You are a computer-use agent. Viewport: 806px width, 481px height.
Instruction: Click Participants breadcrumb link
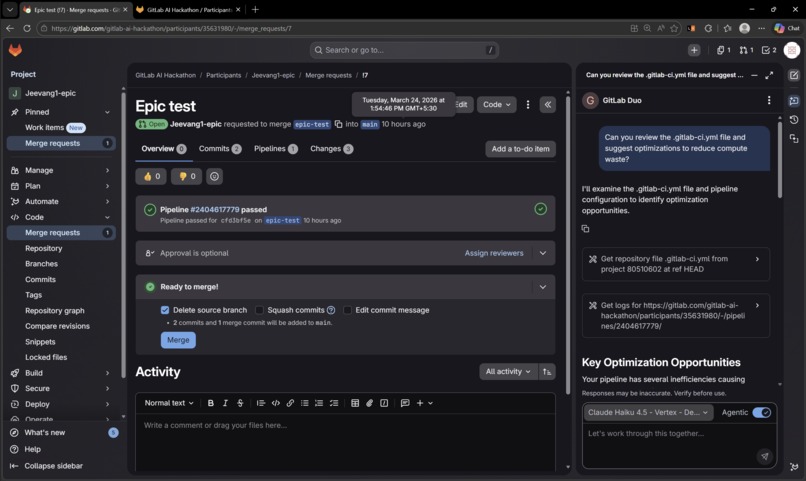(x=223, y=75)
